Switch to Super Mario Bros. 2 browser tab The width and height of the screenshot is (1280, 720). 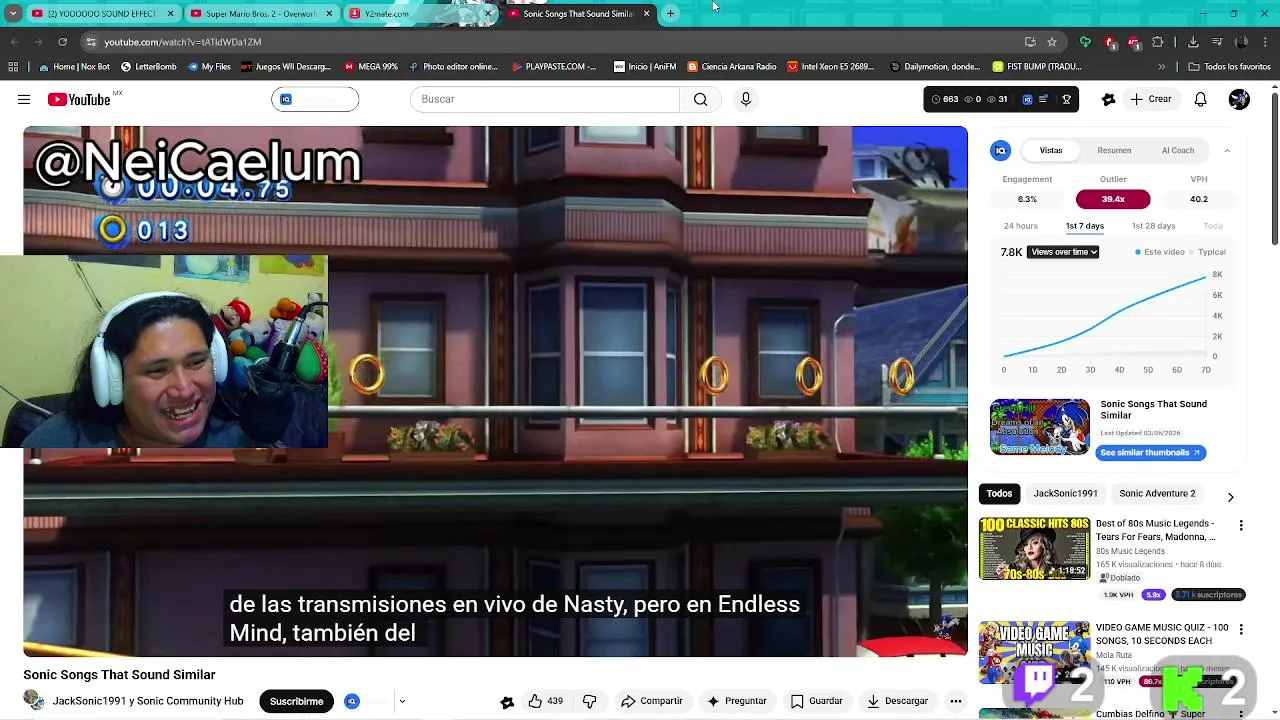pyautogui.click(x=262, y=14)
